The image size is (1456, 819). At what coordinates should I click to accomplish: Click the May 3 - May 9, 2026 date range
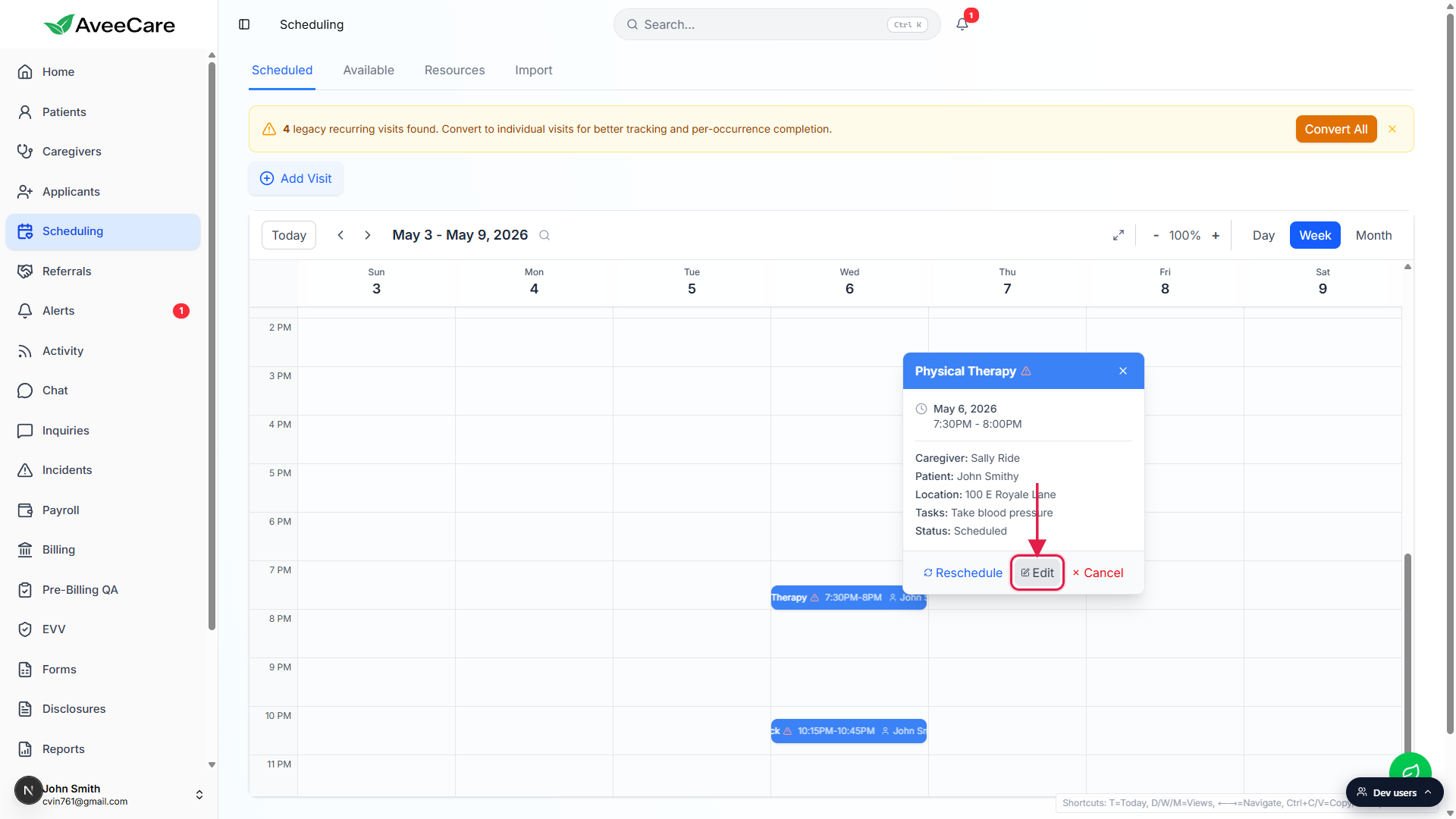460,235
